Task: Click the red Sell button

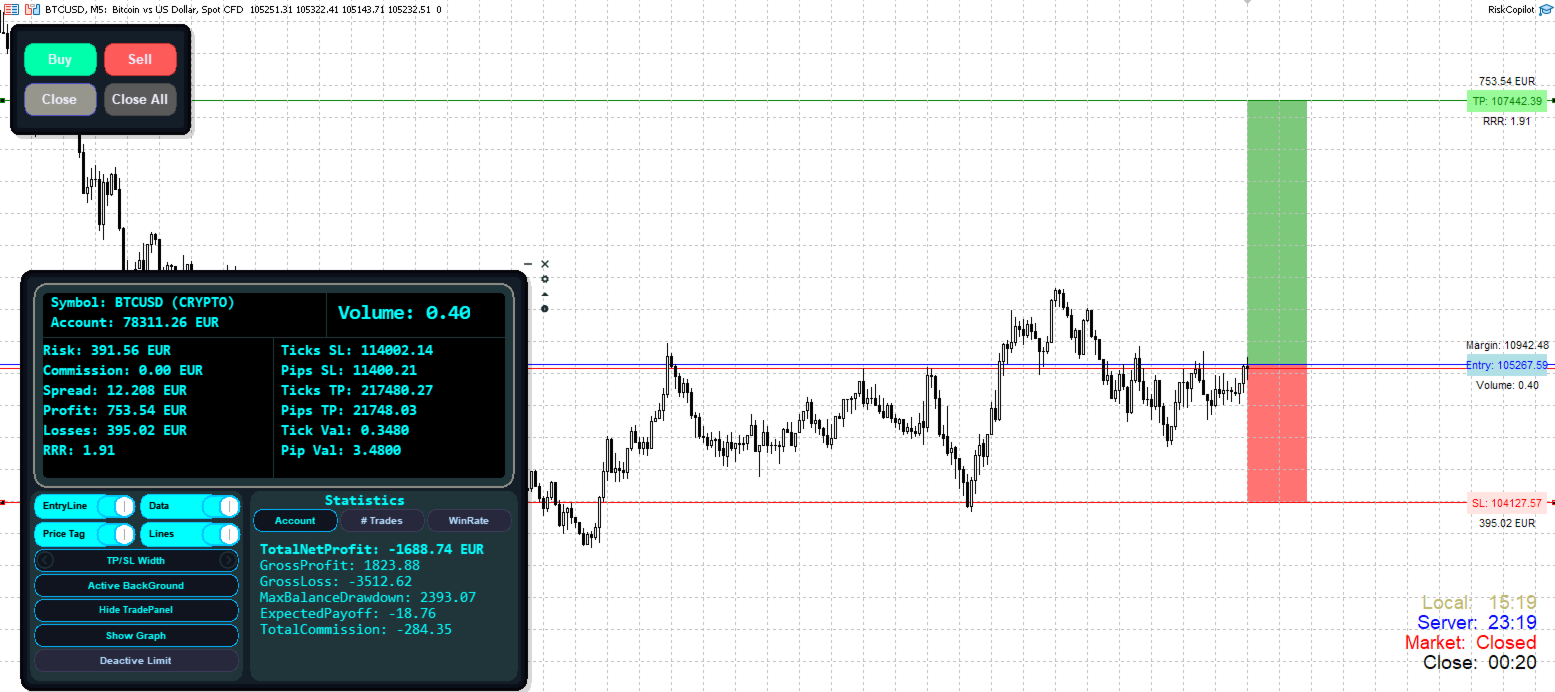Action: pyautogui.click(x=140, y=59)
